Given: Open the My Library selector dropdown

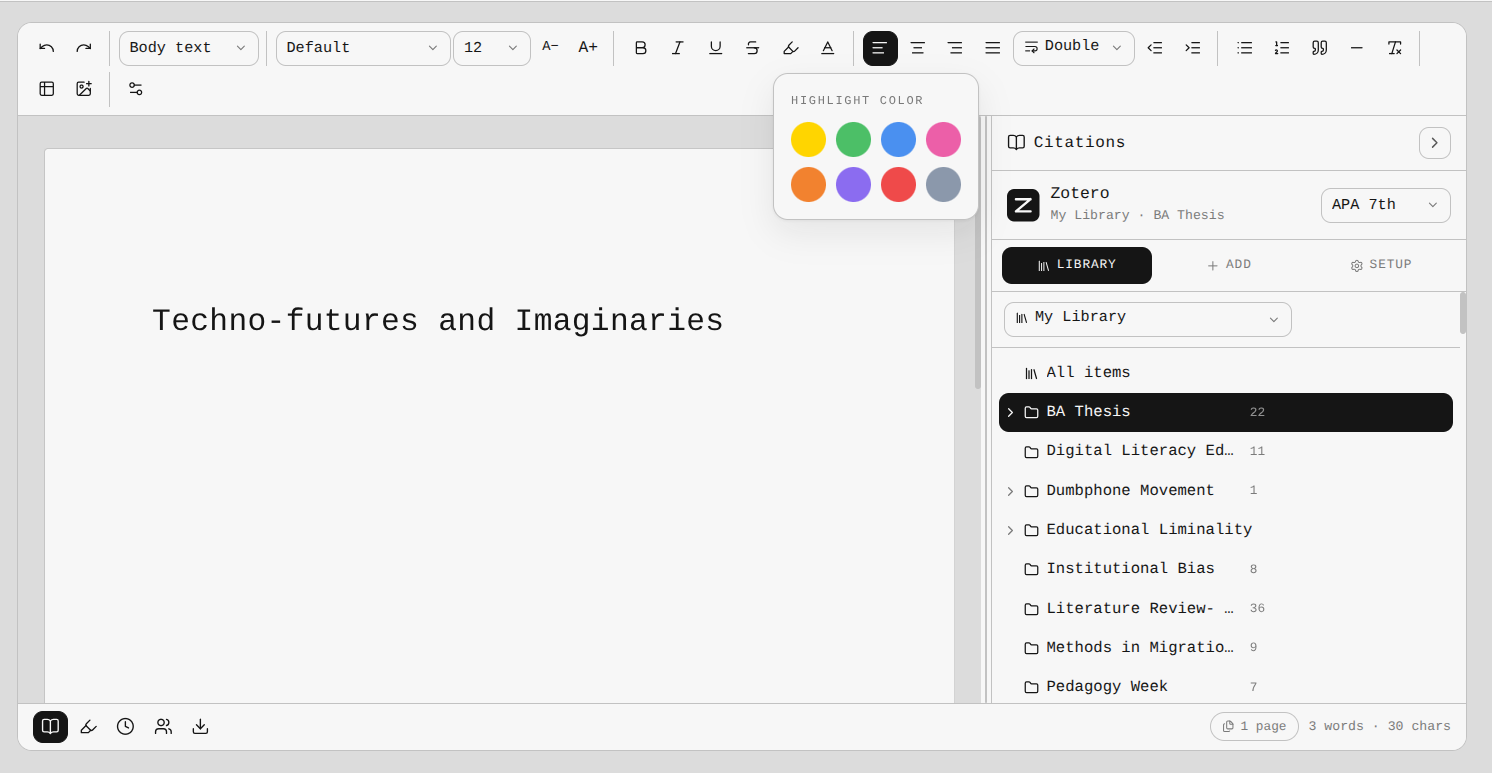Looking at the screenshot, I should tap(1148, 319).
